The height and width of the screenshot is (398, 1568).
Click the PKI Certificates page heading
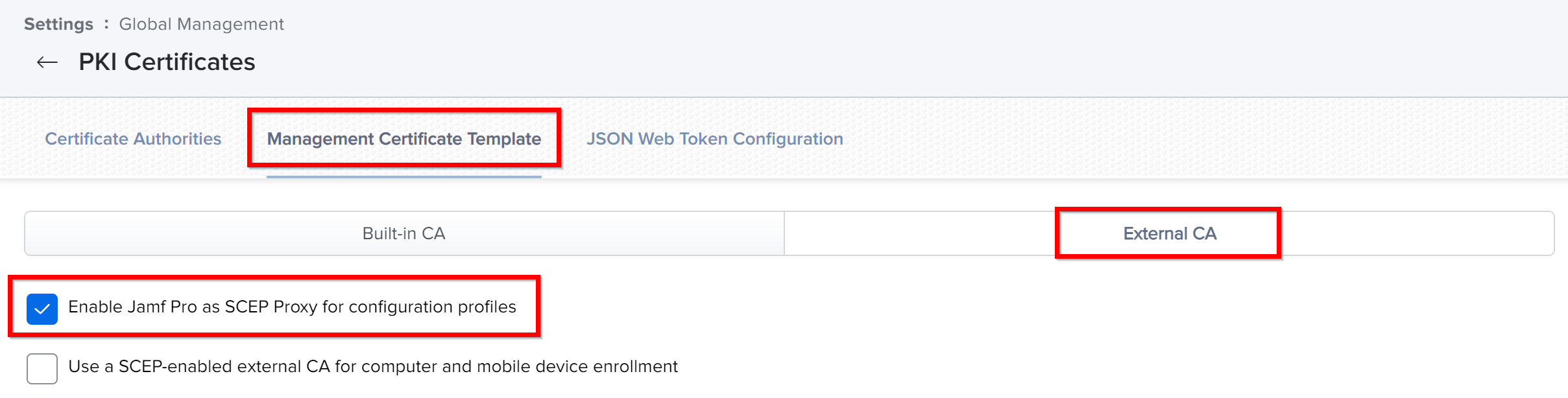click(167, 62)
